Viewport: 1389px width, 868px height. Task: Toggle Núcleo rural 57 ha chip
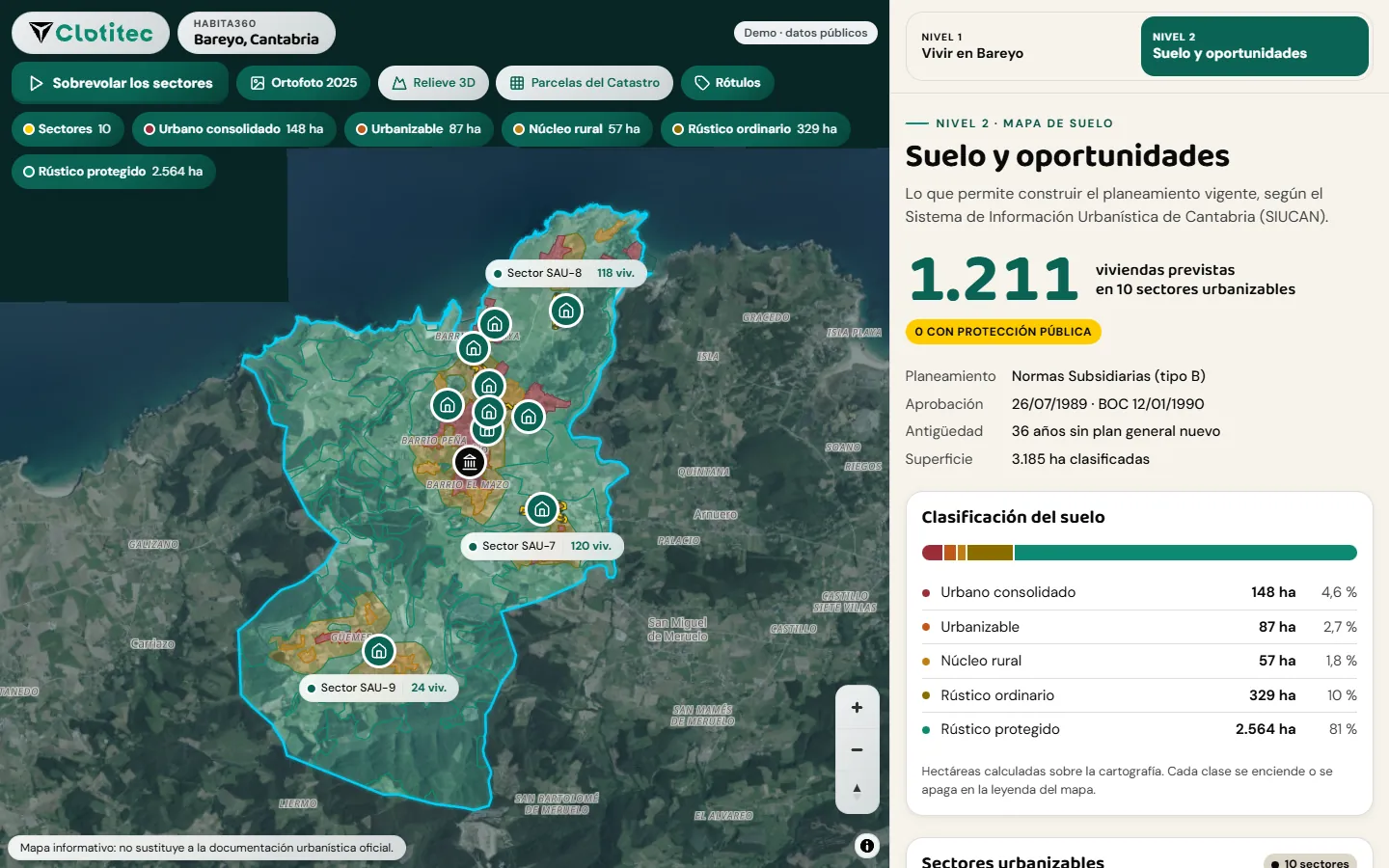coord(577,129)
